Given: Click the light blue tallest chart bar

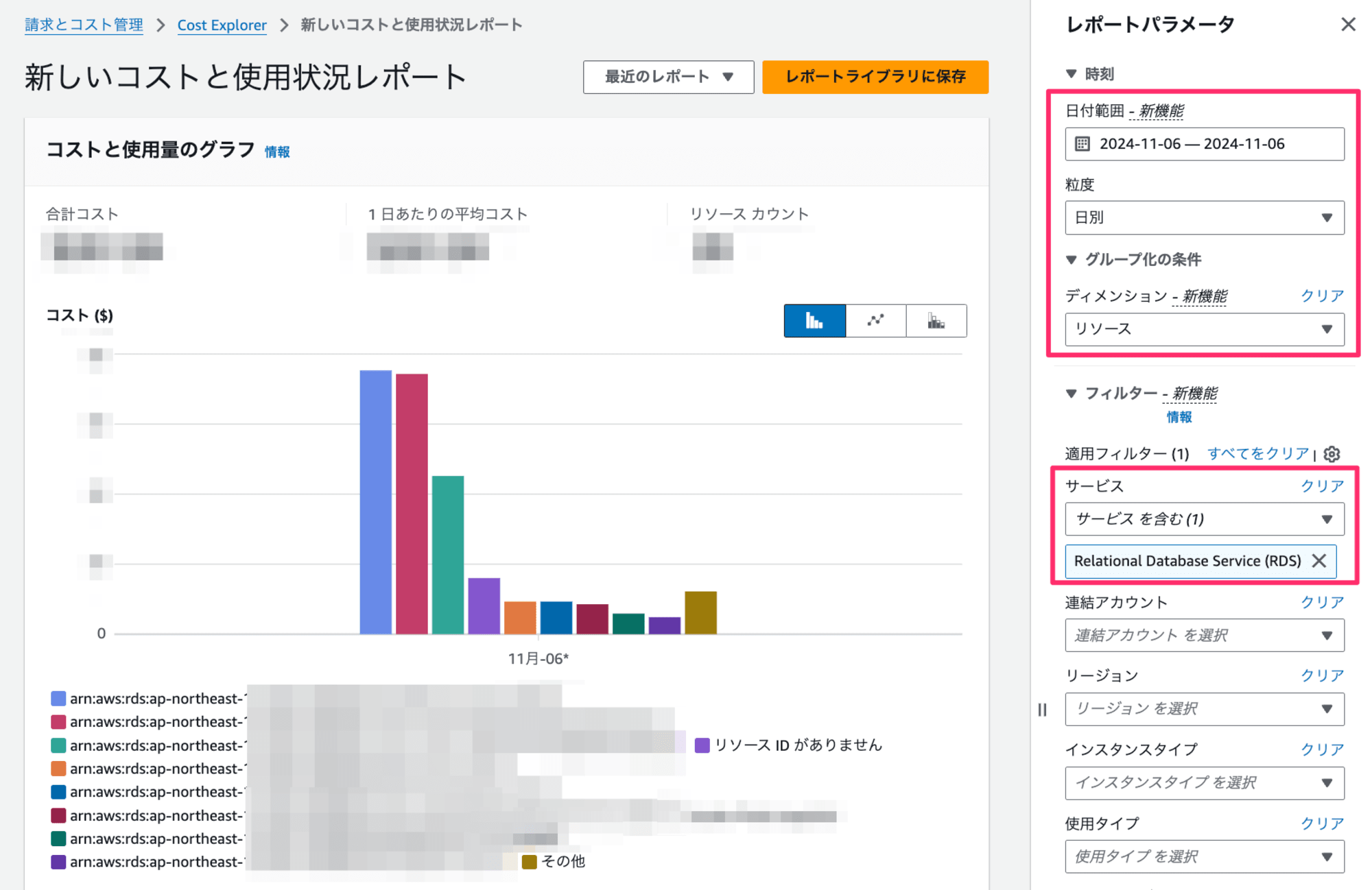Looking at the screenshot, I should click(376, 502).
